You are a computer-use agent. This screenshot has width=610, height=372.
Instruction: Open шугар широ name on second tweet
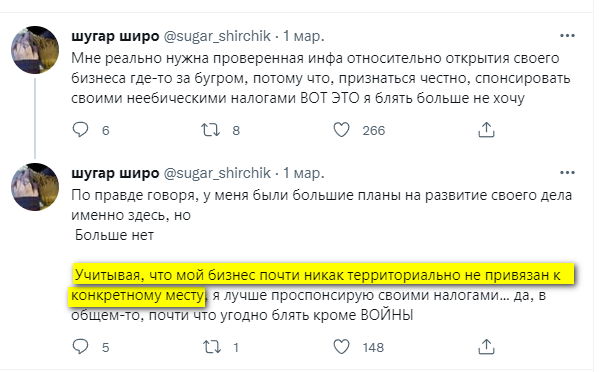click(115, 173)
